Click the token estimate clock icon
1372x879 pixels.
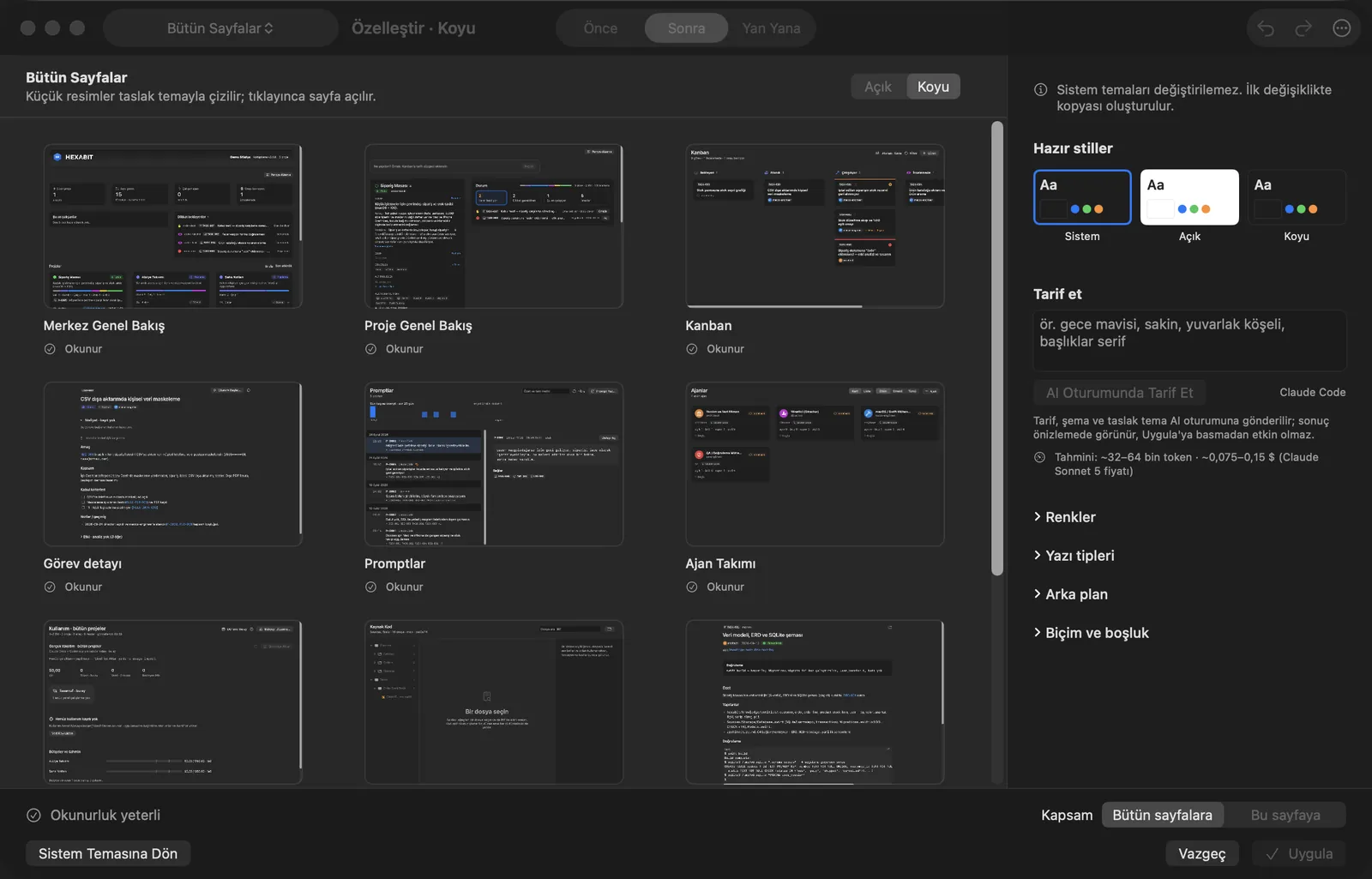(1040, 457)
